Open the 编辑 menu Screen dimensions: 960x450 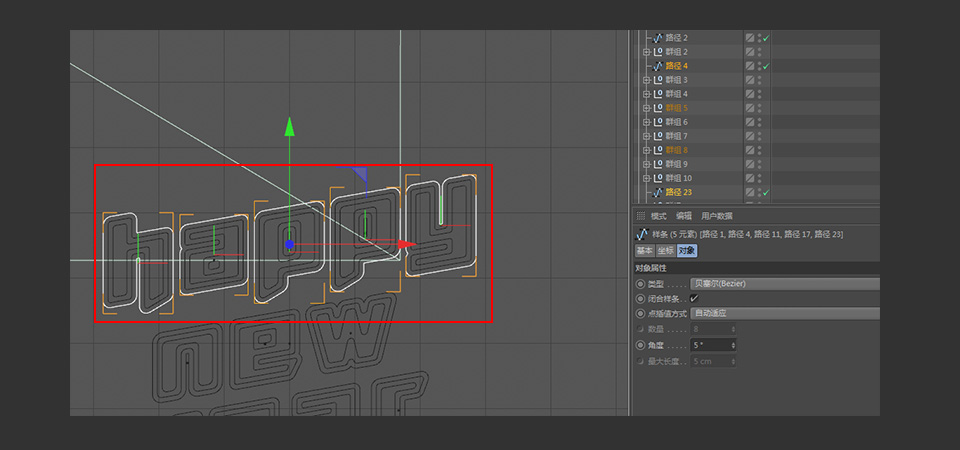(684, 216)
